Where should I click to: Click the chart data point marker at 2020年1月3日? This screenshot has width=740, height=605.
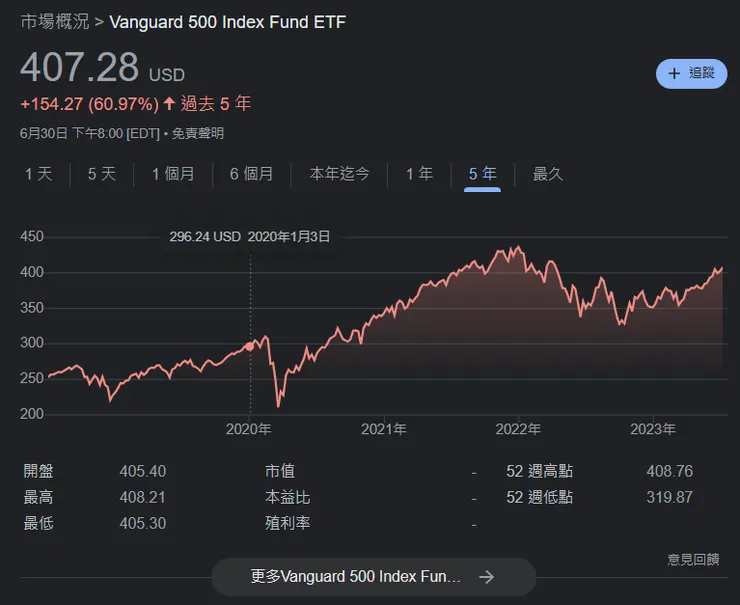[249, 346]
